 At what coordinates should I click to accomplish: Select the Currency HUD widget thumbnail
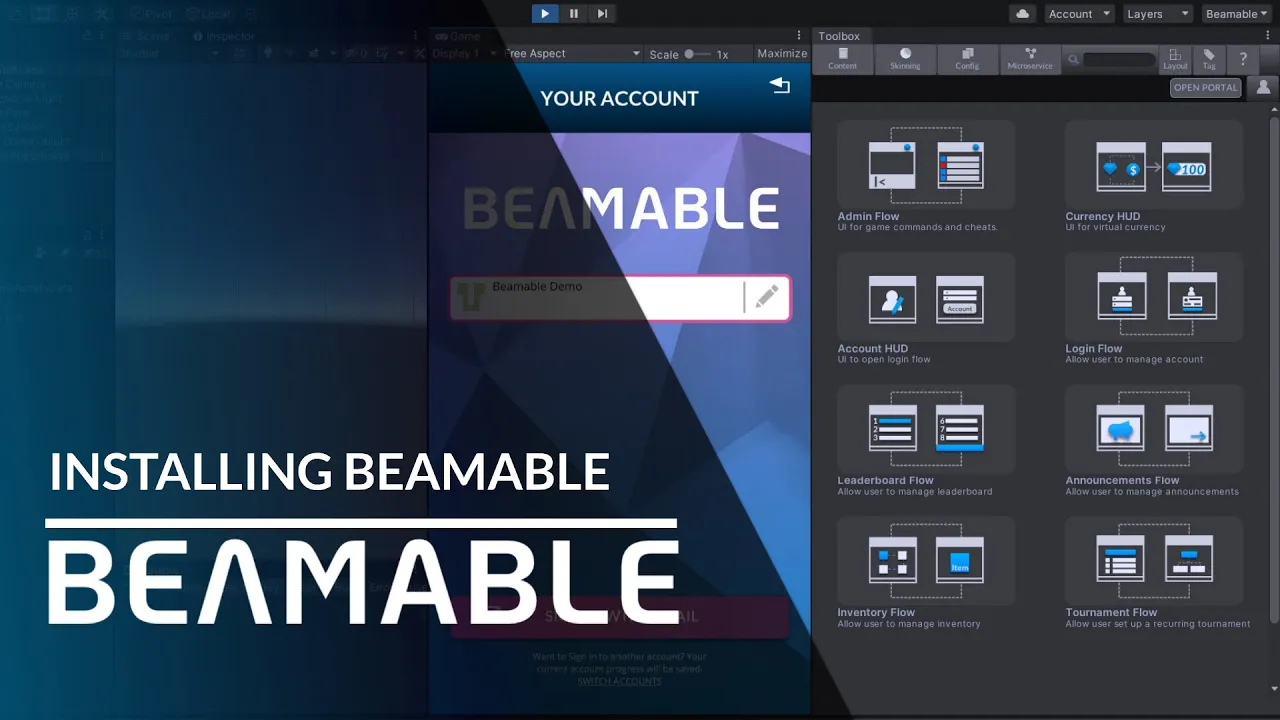1154,165
